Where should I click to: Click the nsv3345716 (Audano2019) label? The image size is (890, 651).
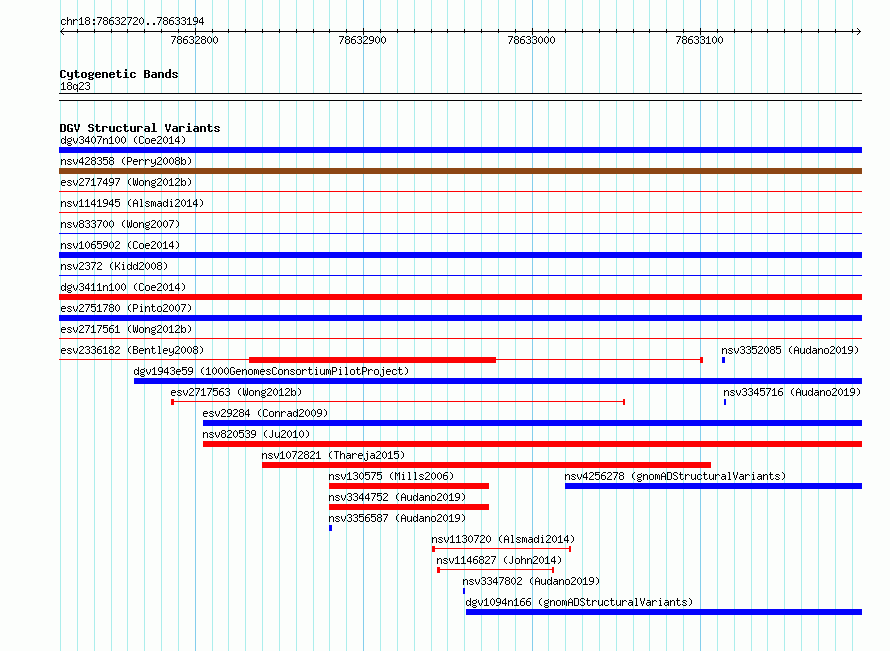coord(792,392)
